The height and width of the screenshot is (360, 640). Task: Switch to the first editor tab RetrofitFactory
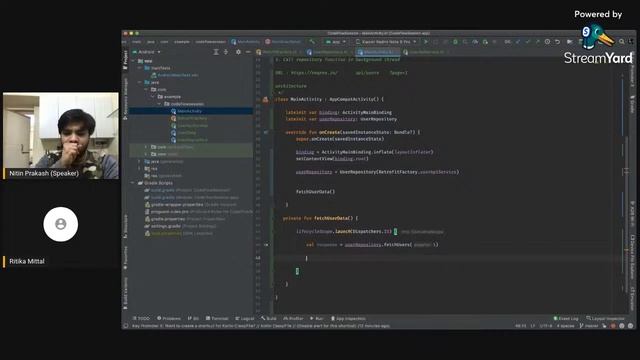coord(279,52)
